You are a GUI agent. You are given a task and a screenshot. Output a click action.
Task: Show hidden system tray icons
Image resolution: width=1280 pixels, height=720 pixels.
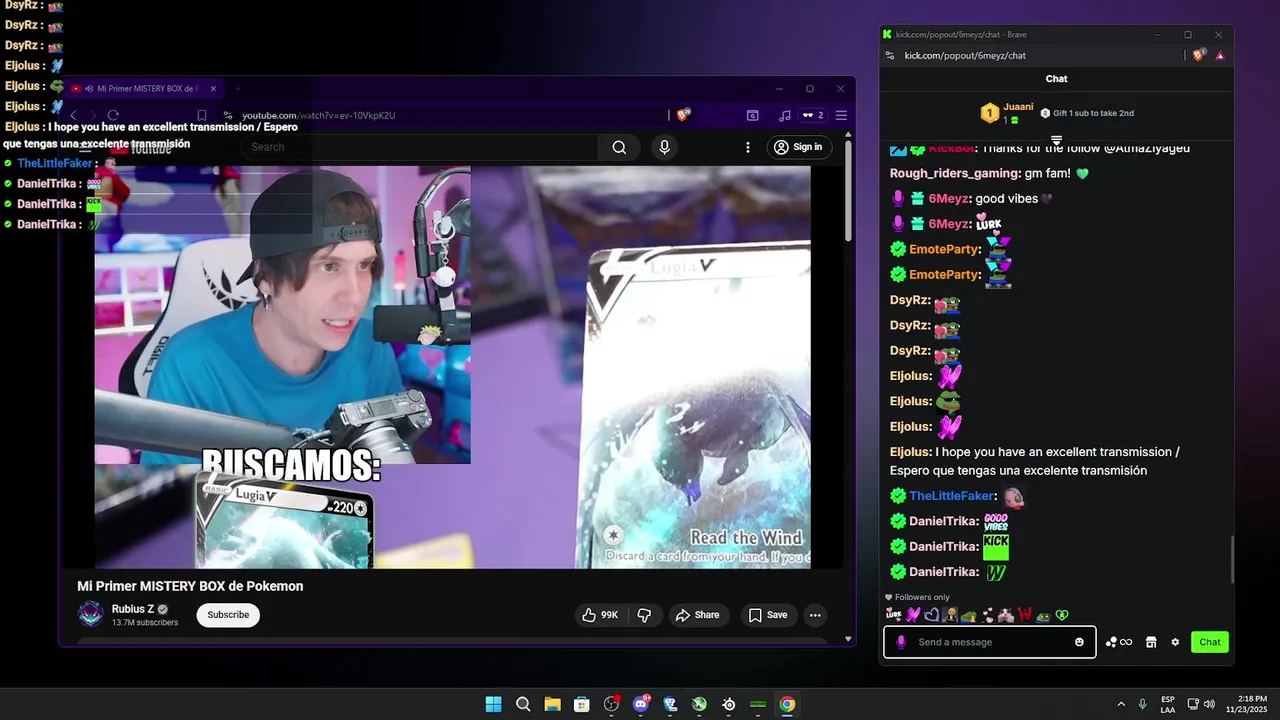pos(1121,704)
